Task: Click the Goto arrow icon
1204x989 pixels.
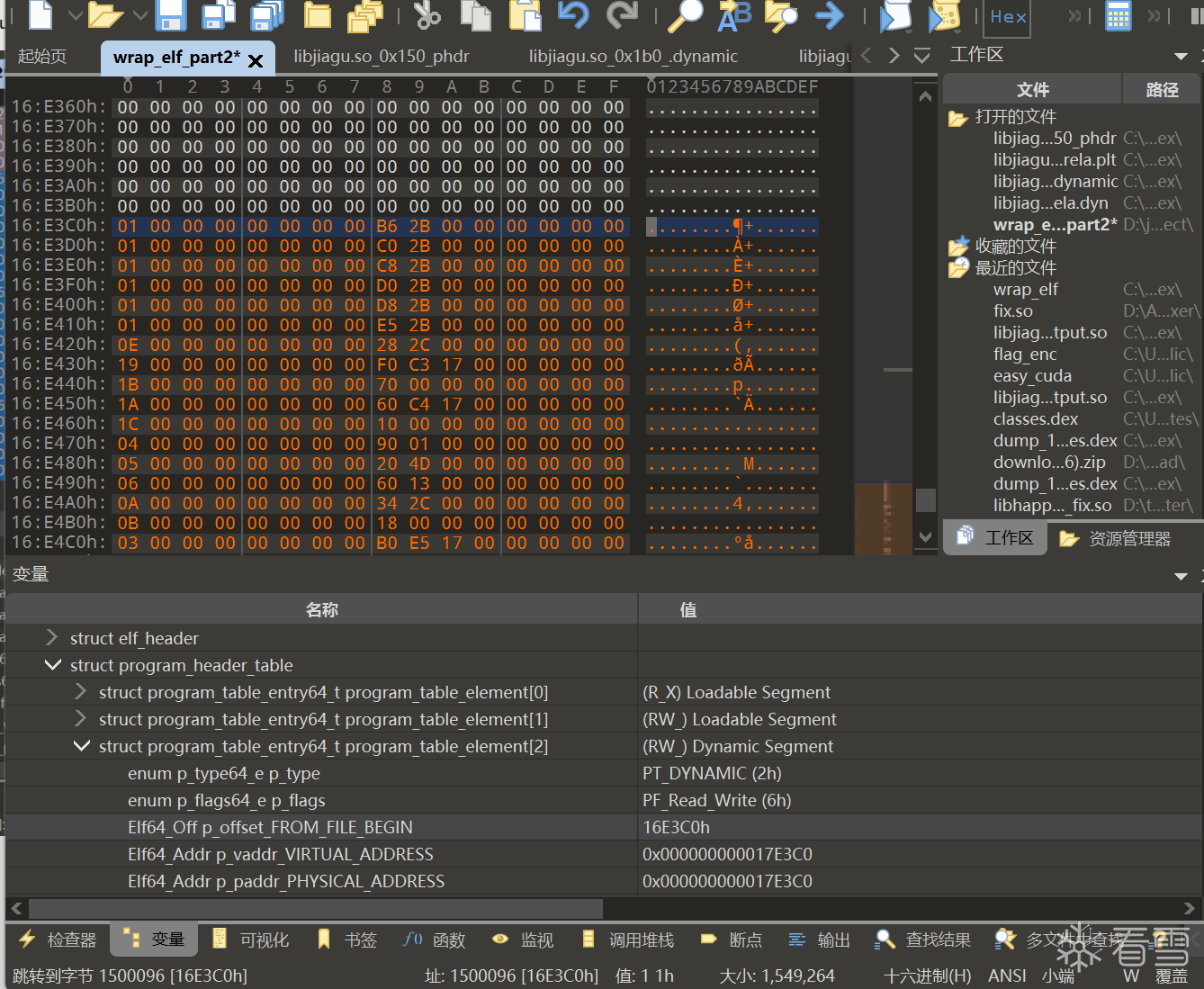Action: pyautogui.click(x=830, y=15)
